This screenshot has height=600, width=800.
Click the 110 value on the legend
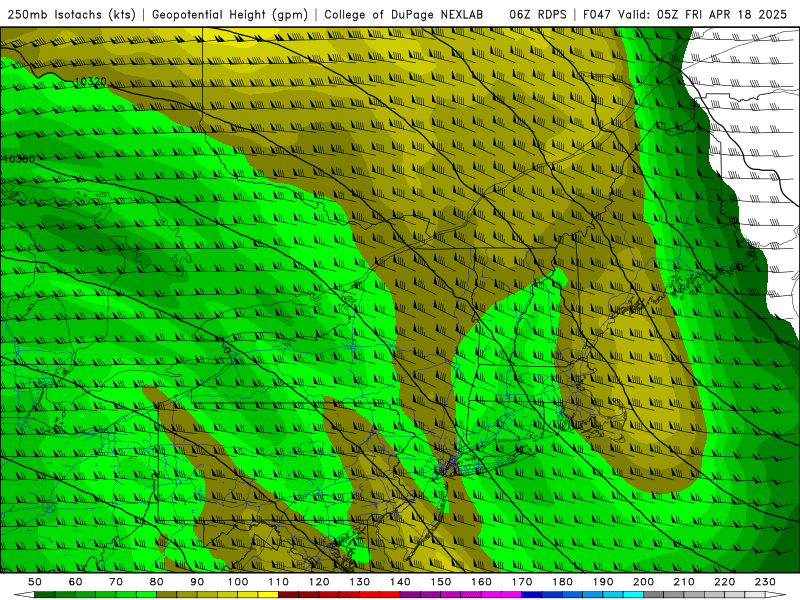[279, 582]
